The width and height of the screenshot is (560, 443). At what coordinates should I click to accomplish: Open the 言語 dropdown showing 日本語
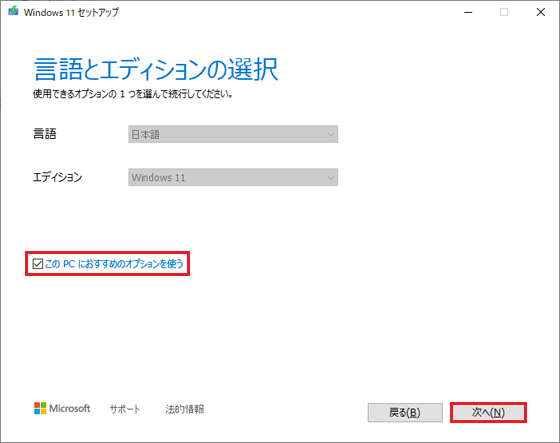[233, 134]
